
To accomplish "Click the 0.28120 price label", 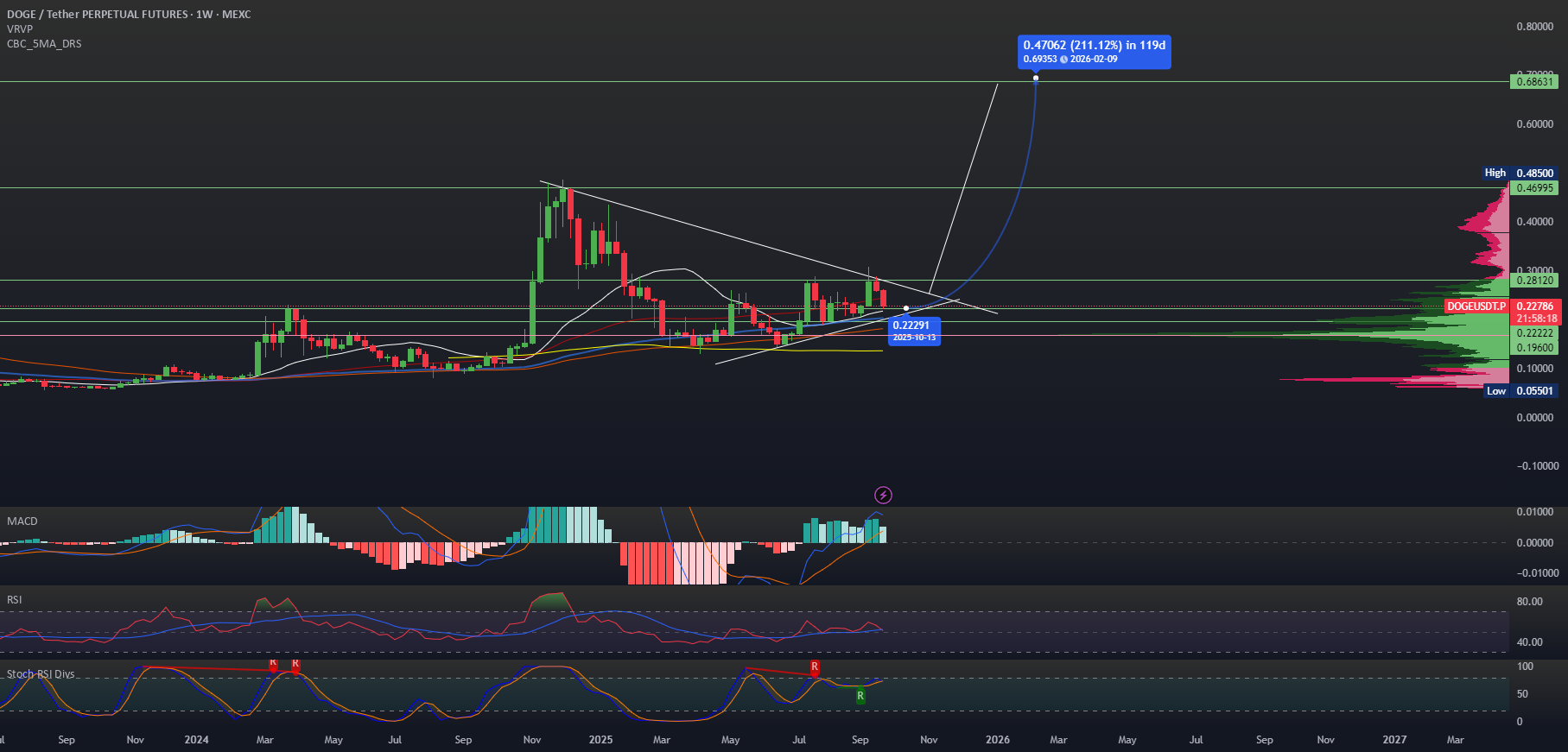I will click(x=1534, y=280).
